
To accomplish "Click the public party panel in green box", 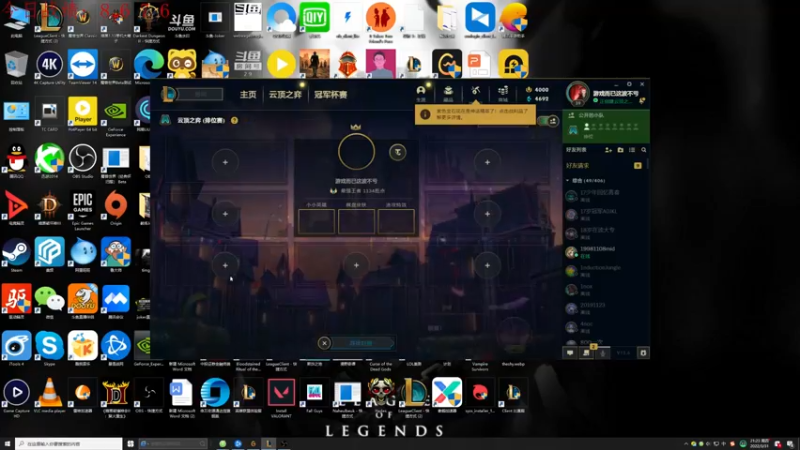I will point(606,126).
